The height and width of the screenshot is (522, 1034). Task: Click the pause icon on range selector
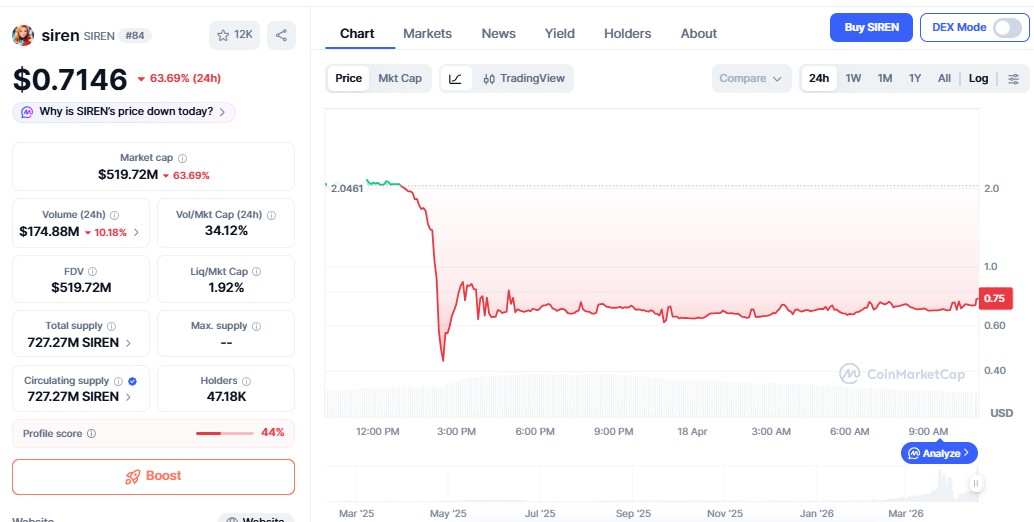click(975, 483)
